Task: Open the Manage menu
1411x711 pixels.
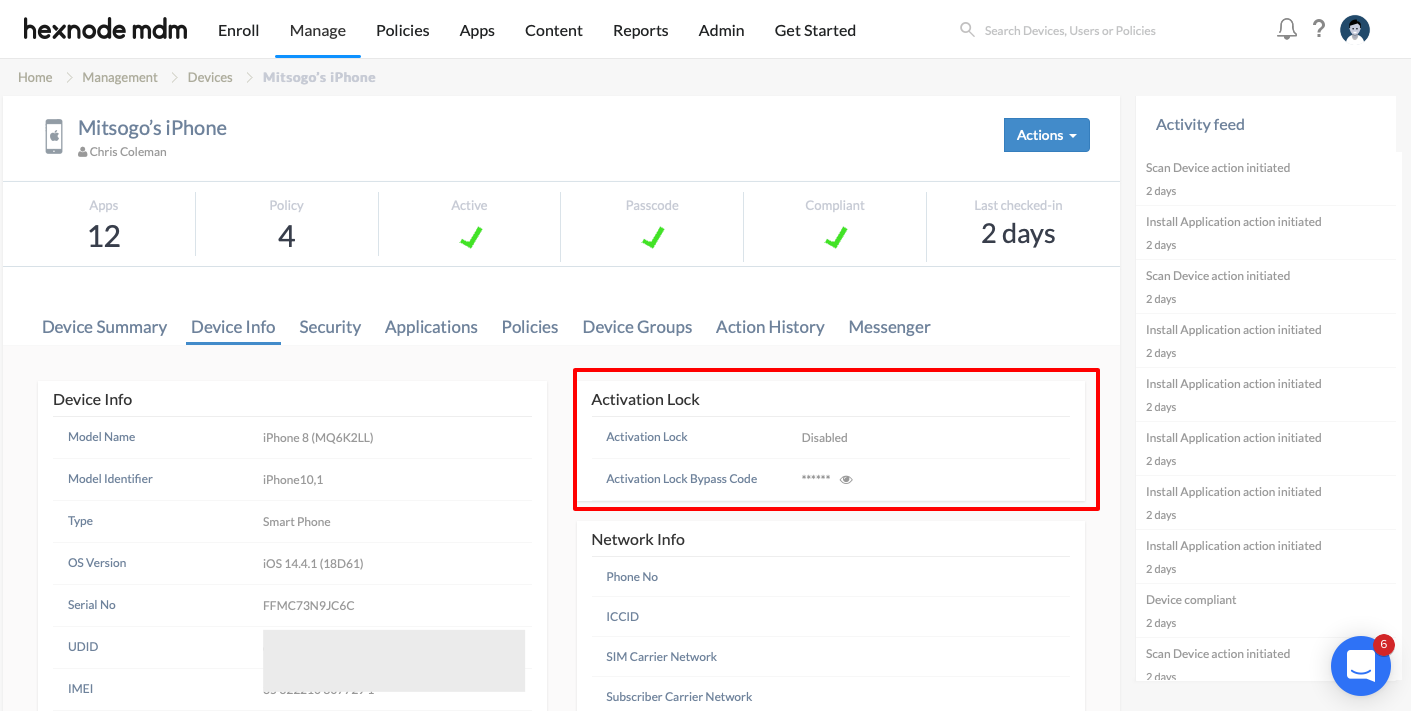Action: pos(318,30)
